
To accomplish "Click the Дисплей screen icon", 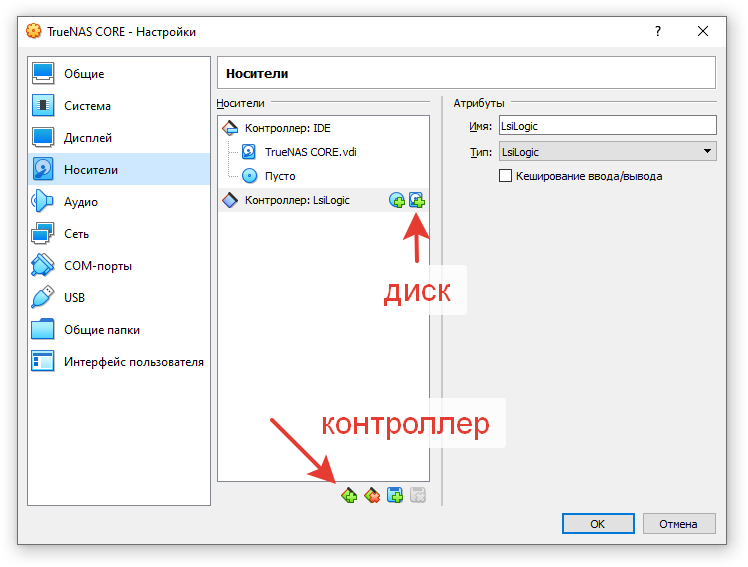I will 43,137.
